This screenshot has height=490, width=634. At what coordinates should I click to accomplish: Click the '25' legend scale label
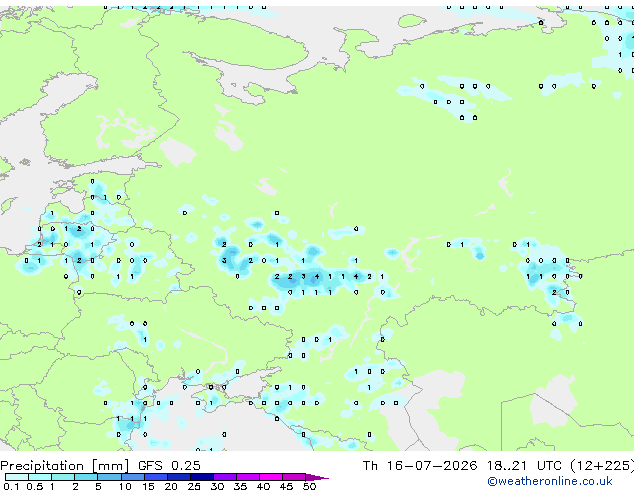tap(194, 486)
